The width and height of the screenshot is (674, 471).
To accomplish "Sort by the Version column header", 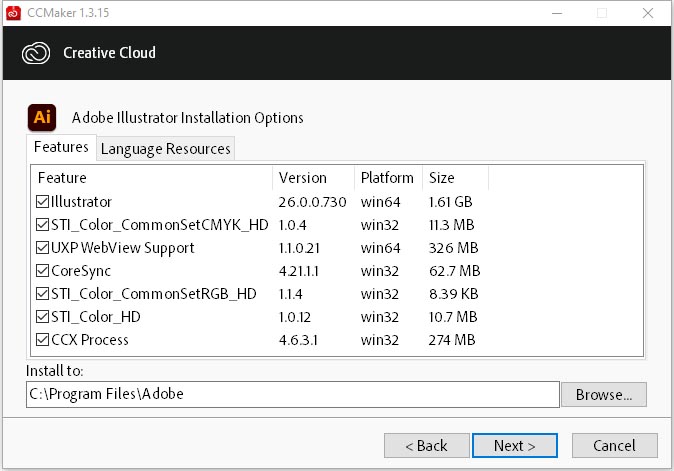I will [313, 178].
